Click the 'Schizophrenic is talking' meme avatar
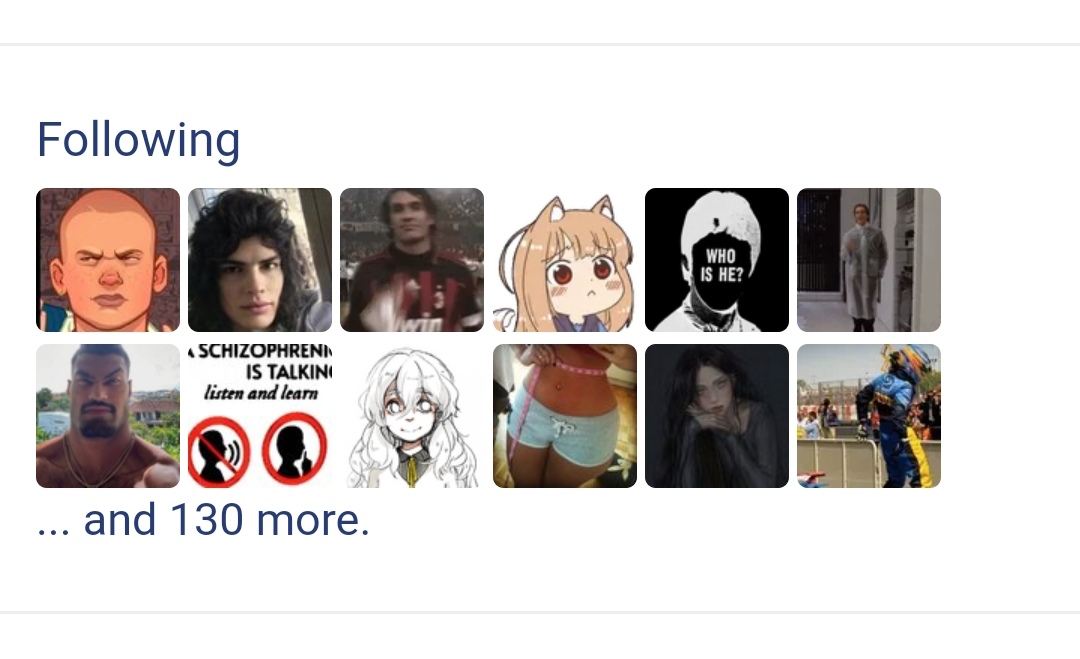 260,416
